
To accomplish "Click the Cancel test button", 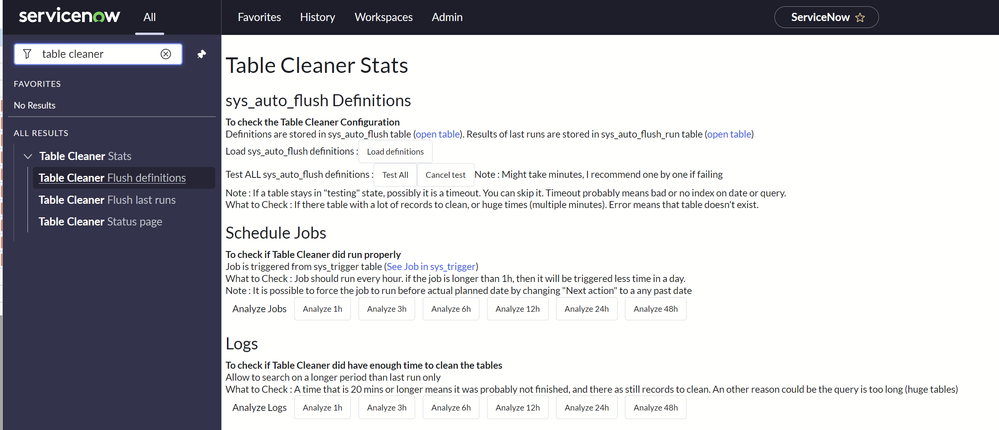I will 446,175.
